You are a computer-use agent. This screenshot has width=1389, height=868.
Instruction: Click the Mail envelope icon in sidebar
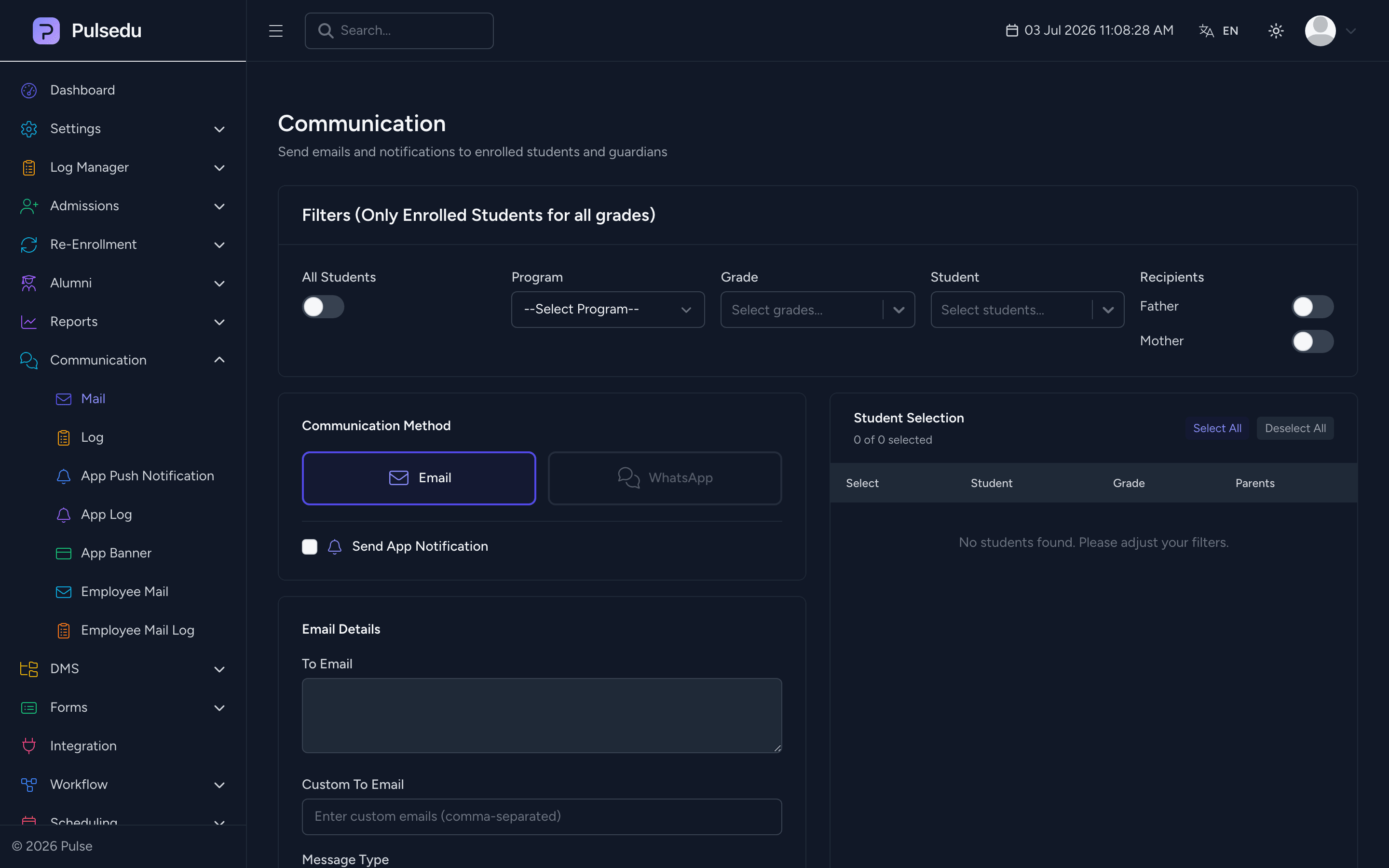point(64,399)
